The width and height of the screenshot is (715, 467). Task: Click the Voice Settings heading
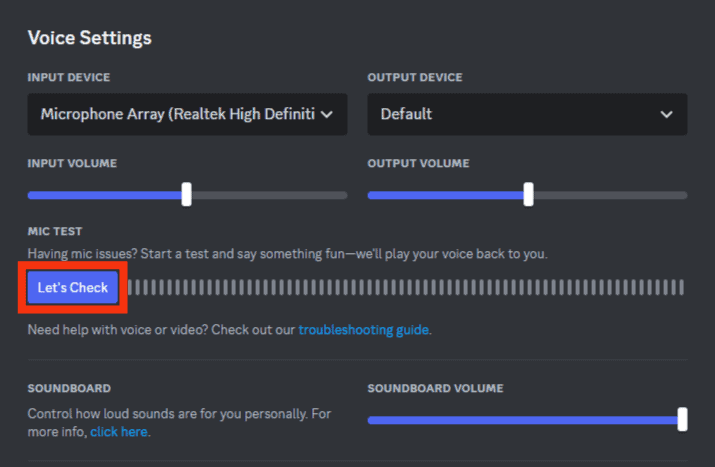[x=89, y=38]
